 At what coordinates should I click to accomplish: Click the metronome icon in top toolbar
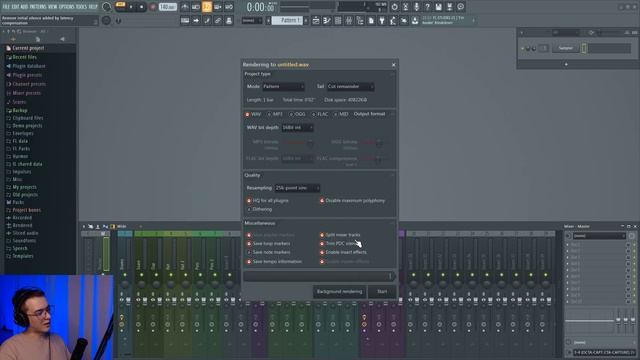185,7
